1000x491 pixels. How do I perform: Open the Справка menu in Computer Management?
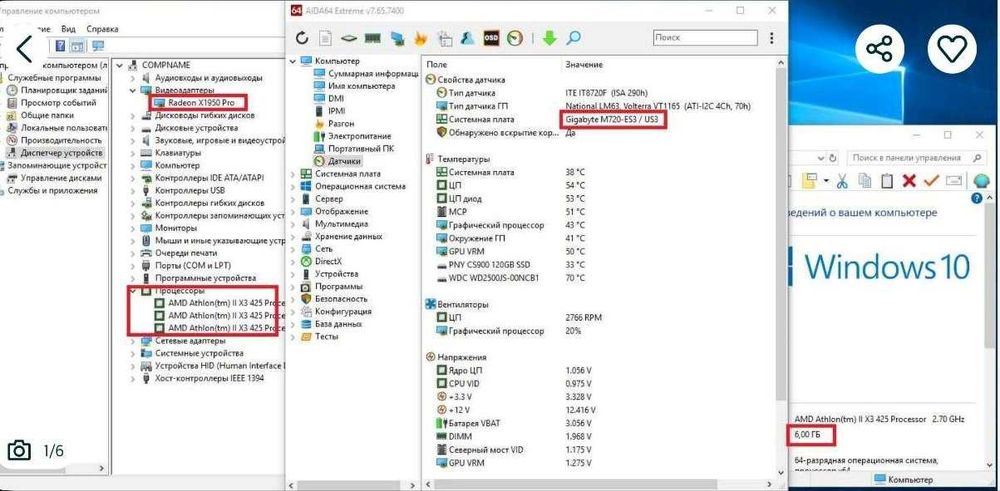tap(103, 29)
